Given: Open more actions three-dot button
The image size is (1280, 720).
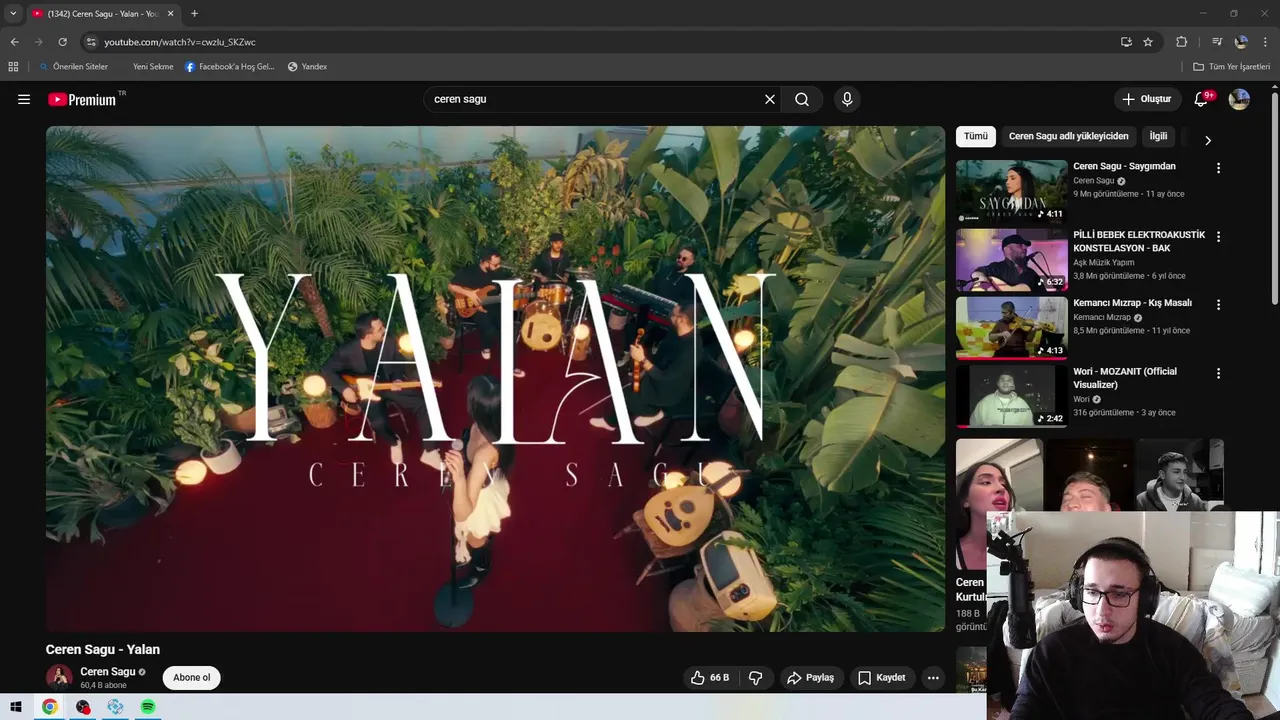Looking at the screenshot, I should 933,678.
